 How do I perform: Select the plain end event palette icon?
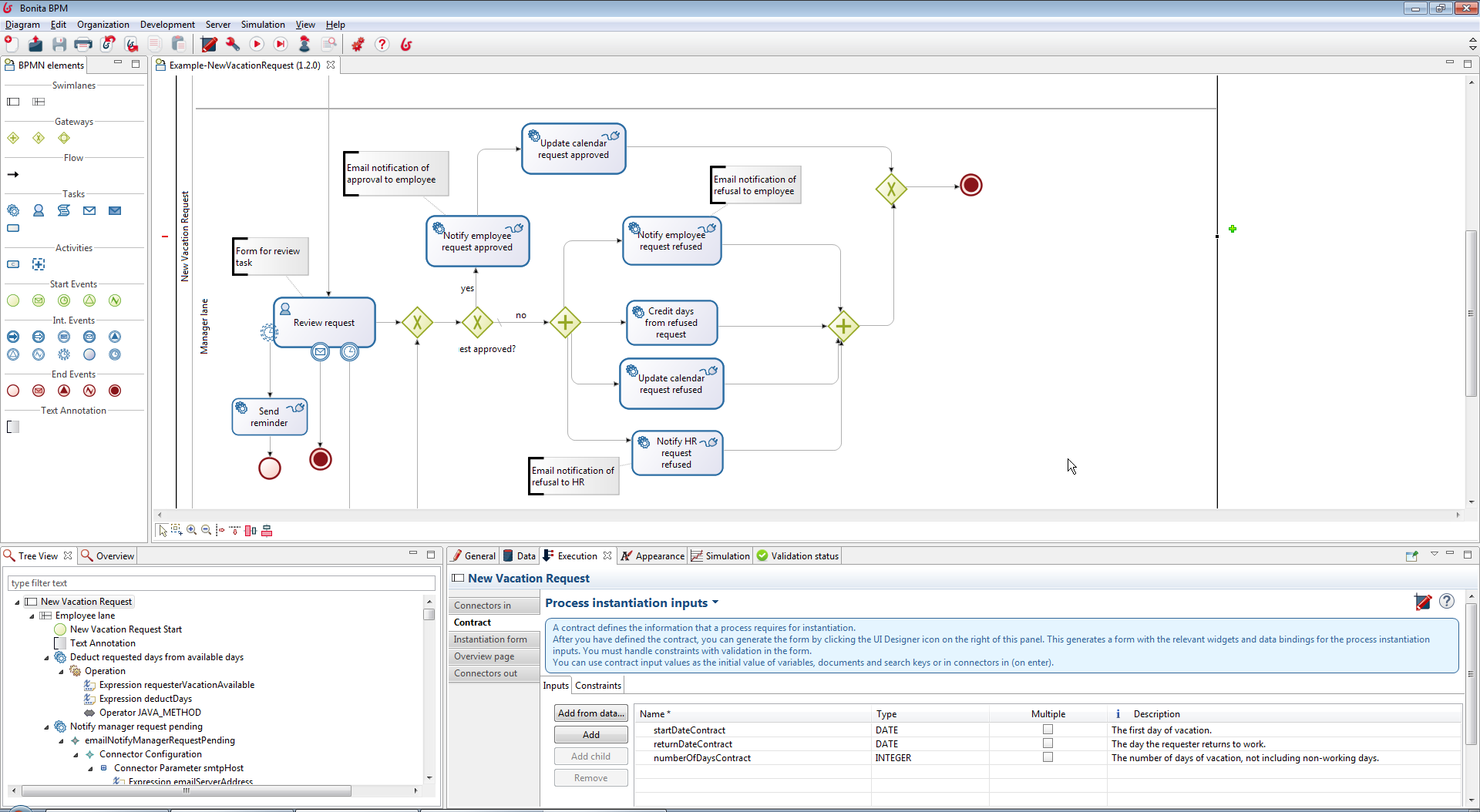13,391
